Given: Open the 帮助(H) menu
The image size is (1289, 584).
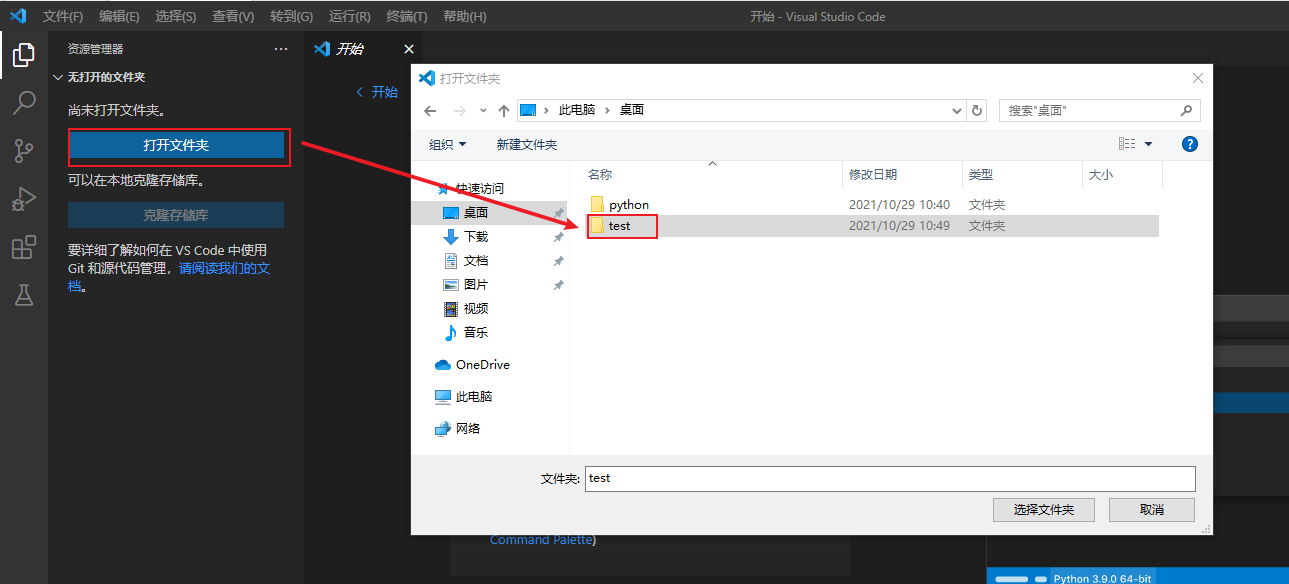Looking at the screenshot, I should click(x=464, y=17).
